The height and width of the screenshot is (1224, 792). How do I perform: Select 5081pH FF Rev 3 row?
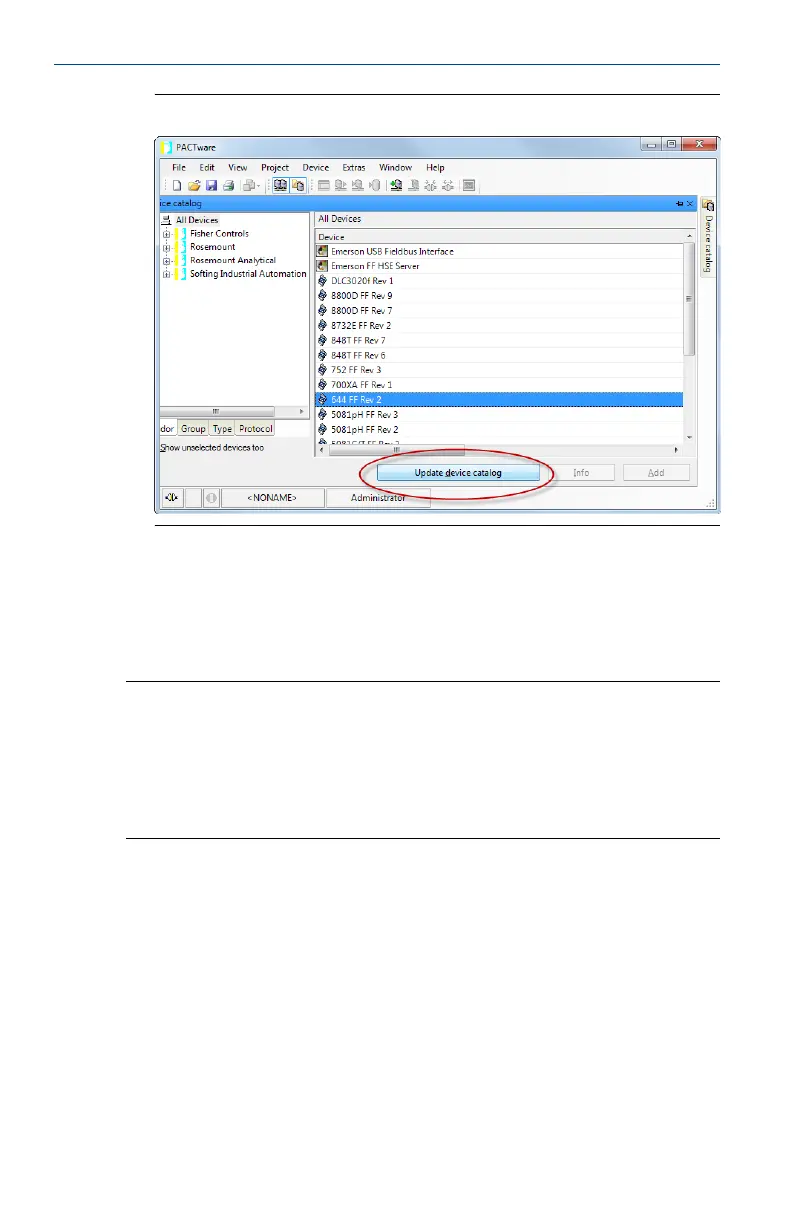499,414
